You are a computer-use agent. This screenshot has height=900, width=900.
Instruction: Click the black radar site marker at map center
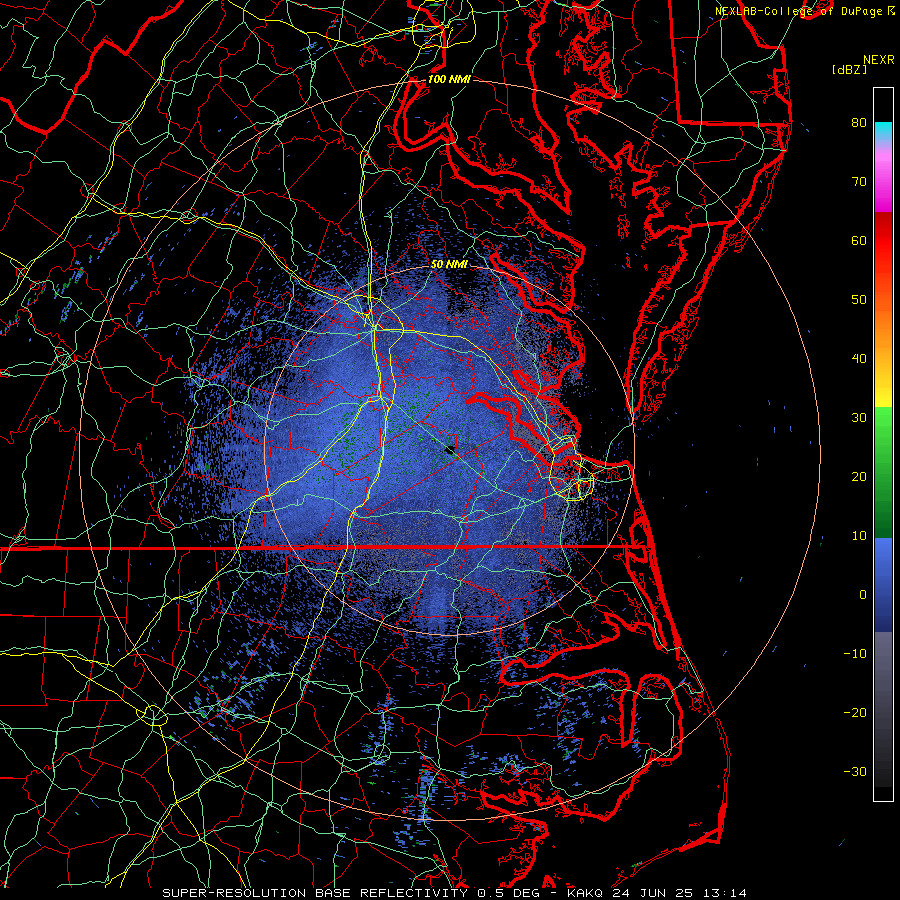point(451,450)
